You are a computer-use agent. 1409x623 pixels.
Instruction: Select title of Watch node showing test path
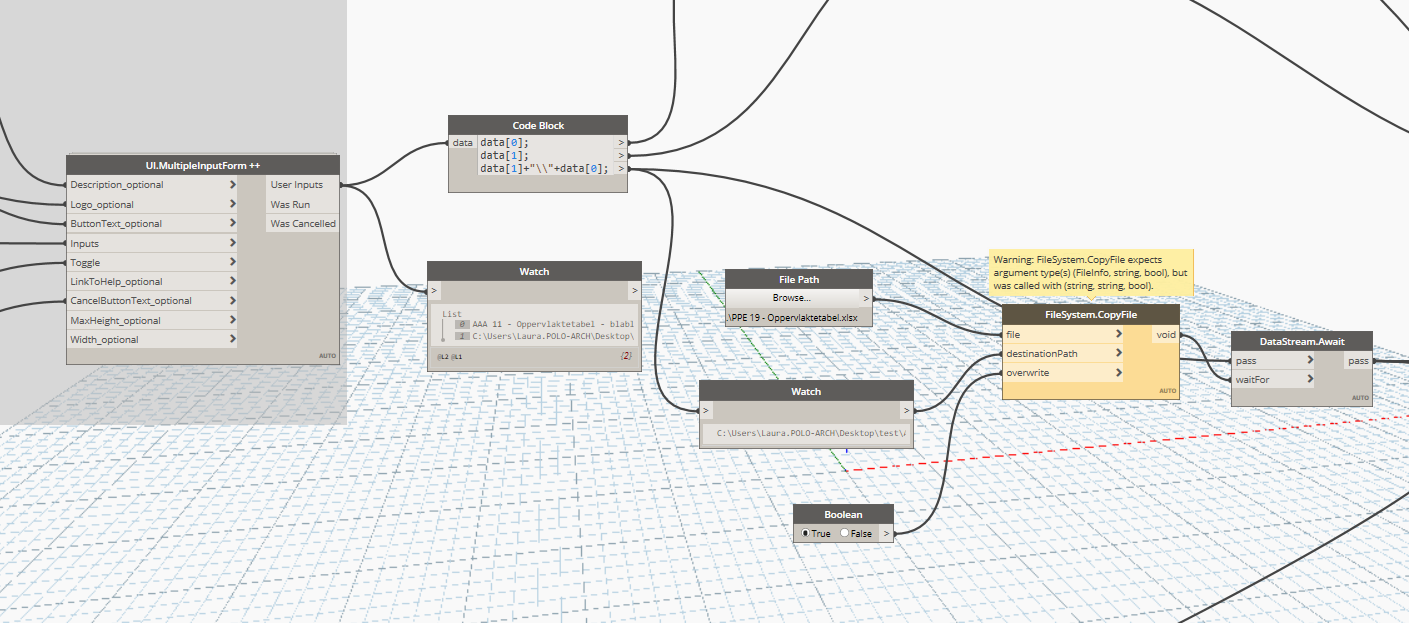pyautogui.click(x=806, y=391)
